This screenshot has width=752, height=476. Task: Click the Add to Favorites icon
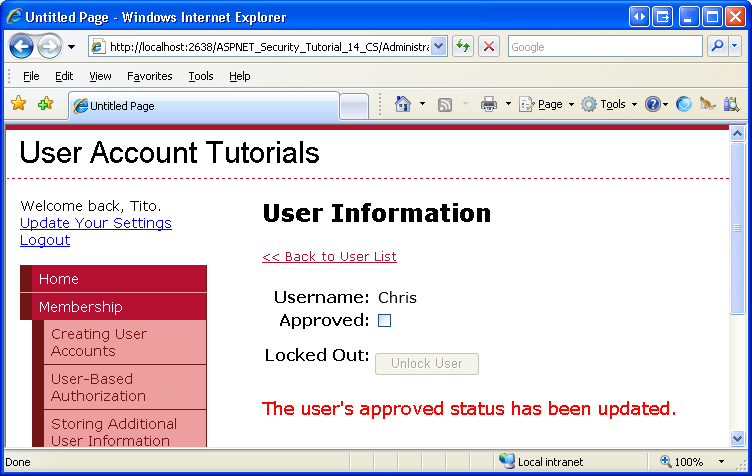[46, 103]
